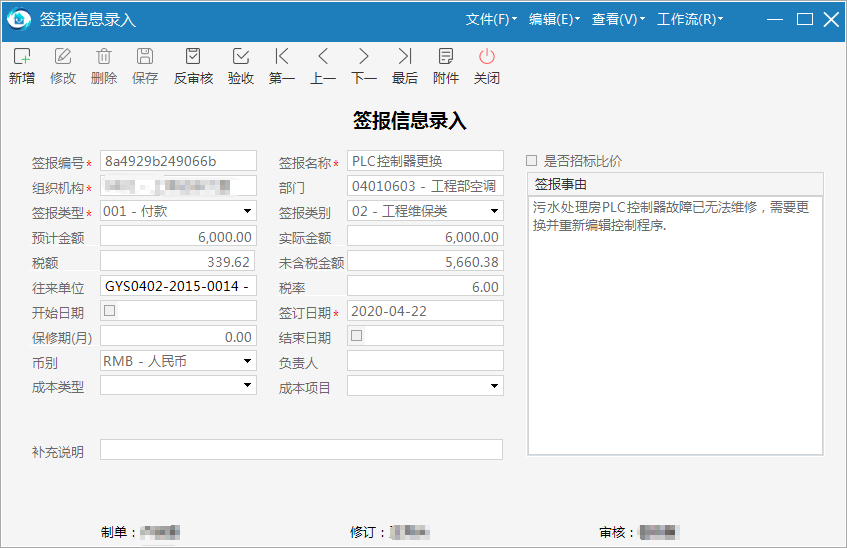This screenshot has height=548, width=847.
Task: Open the 工作流(R) menu
Action: [689, 19]
